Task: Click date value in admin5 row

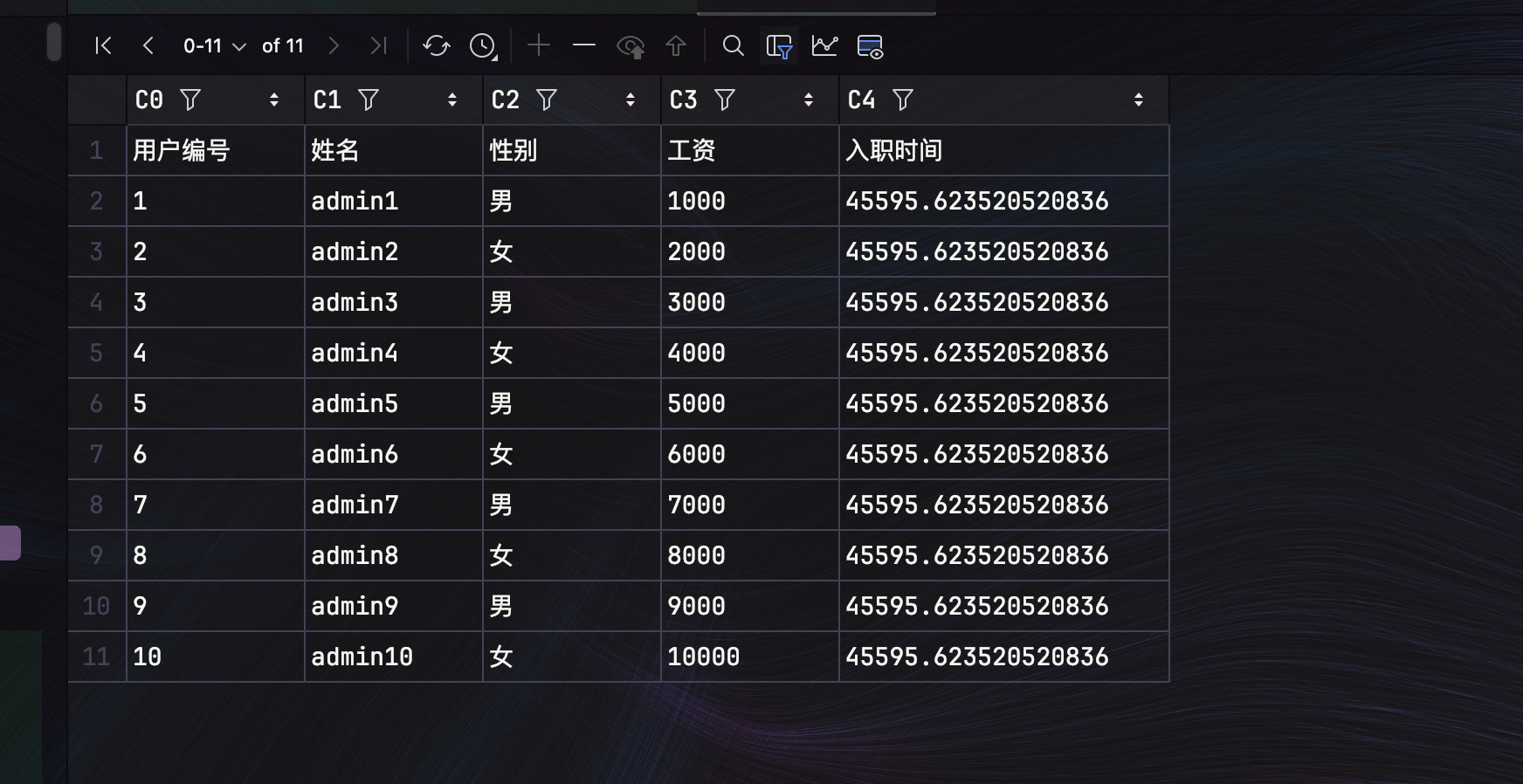Action: [x=1004, y=403]
